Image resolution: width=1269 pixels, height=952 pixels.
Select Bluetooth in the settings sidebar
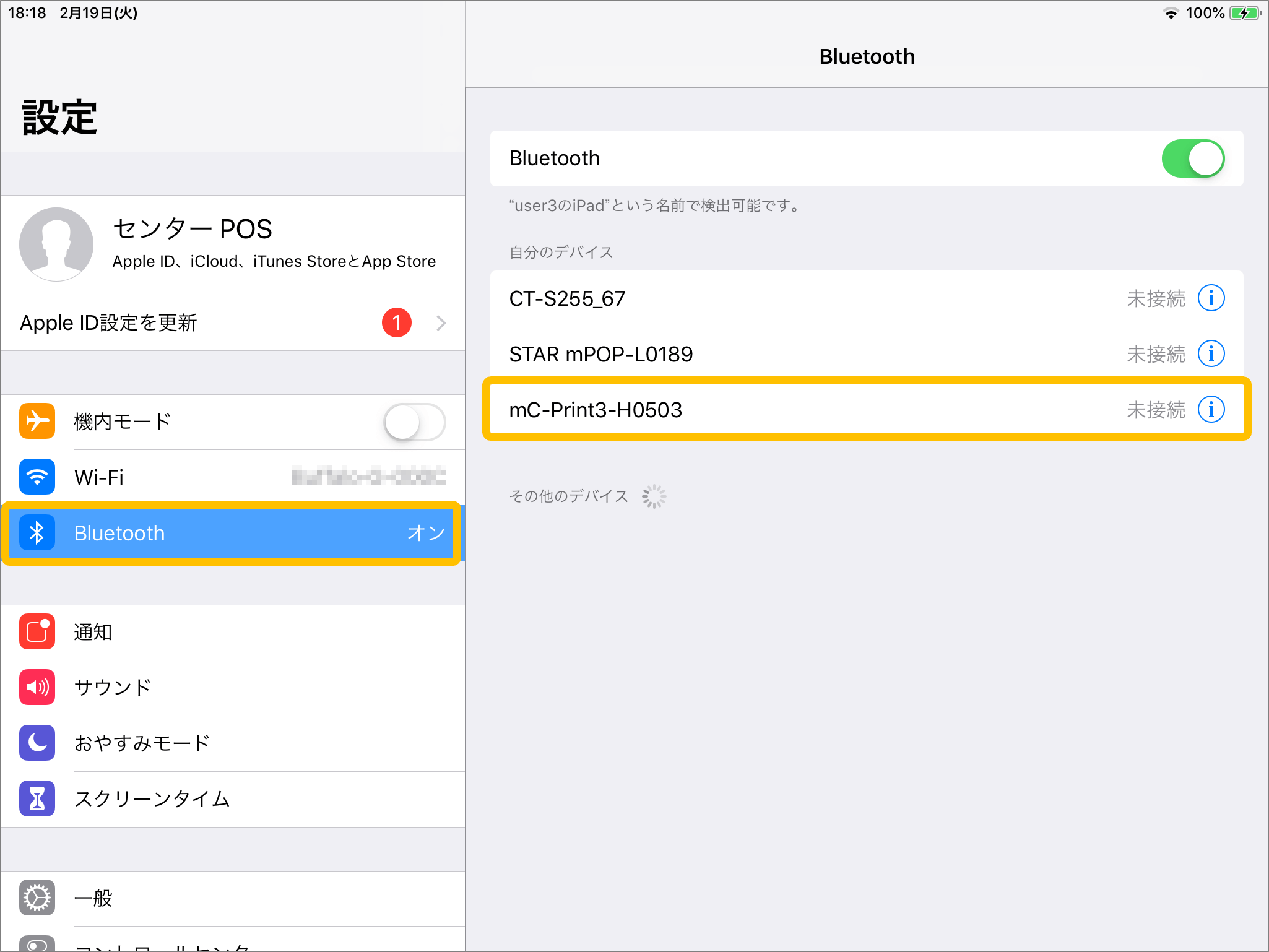[x=232, y=533]
